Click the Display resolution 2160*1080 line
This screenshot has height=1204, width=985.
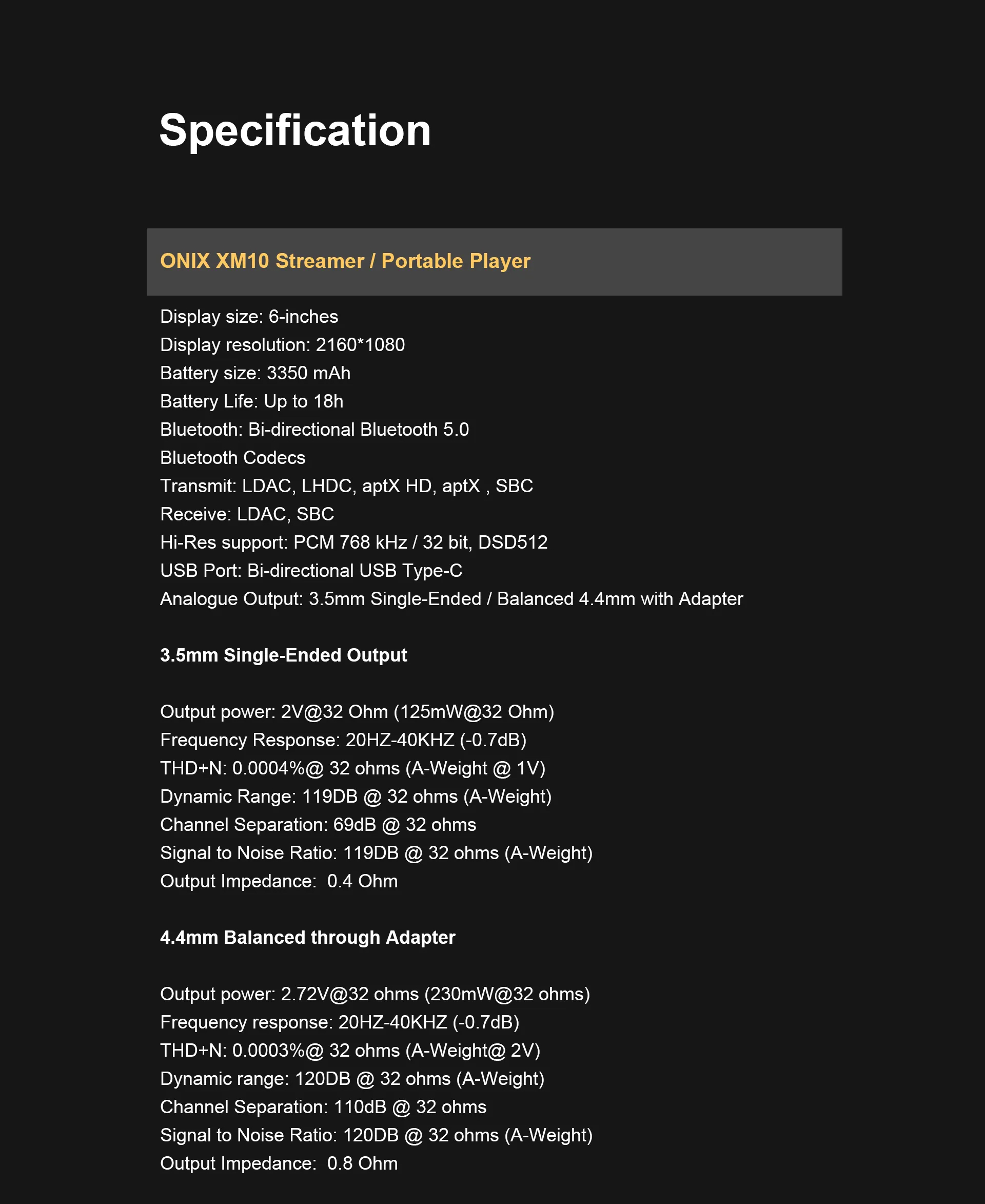(x=283, y=345)
